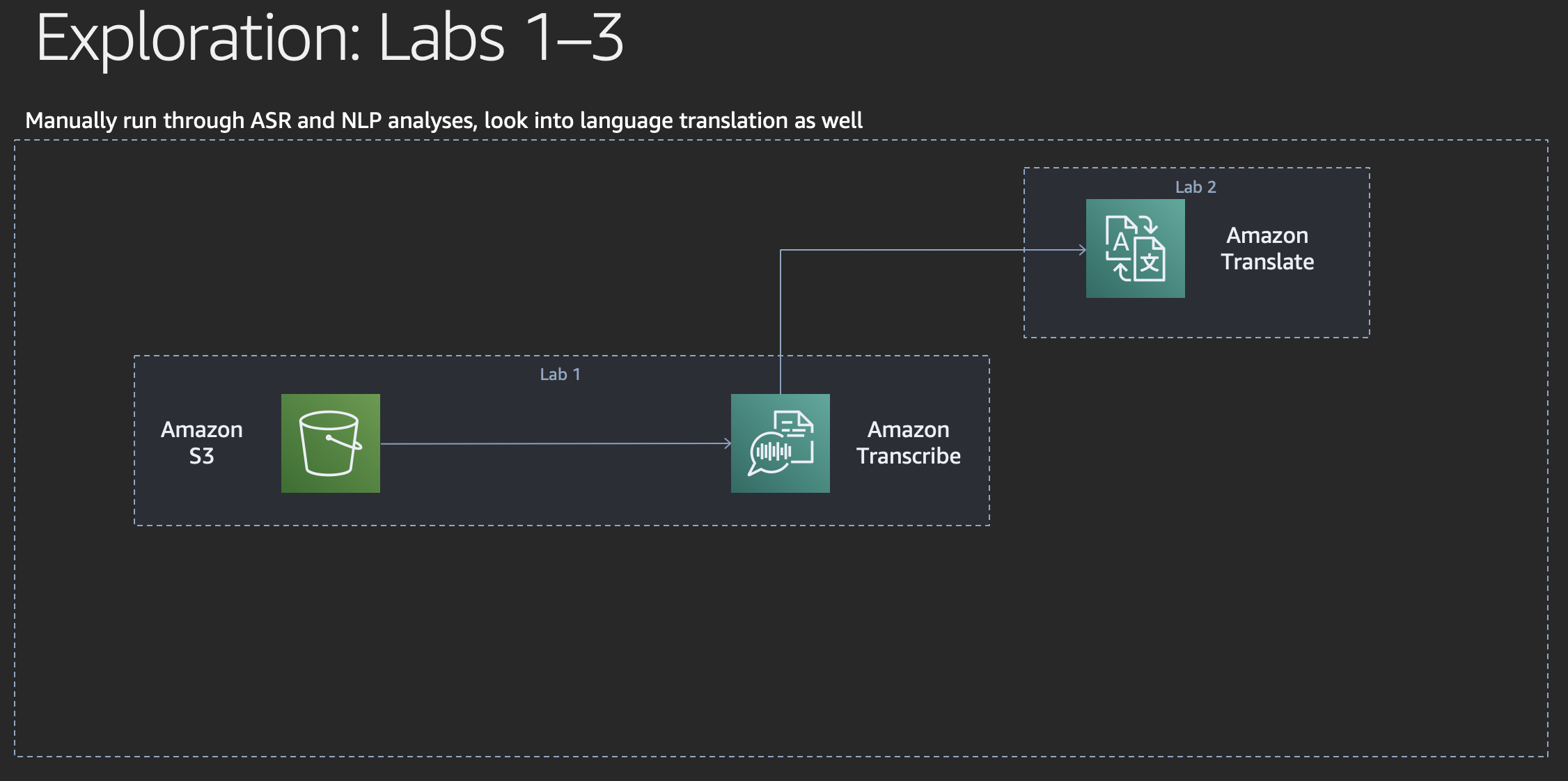This screenshot has height=781, width=1568.
Task: Click the slide title "Exploration: Labs 1–3"
Action: [x=329, y=39]
